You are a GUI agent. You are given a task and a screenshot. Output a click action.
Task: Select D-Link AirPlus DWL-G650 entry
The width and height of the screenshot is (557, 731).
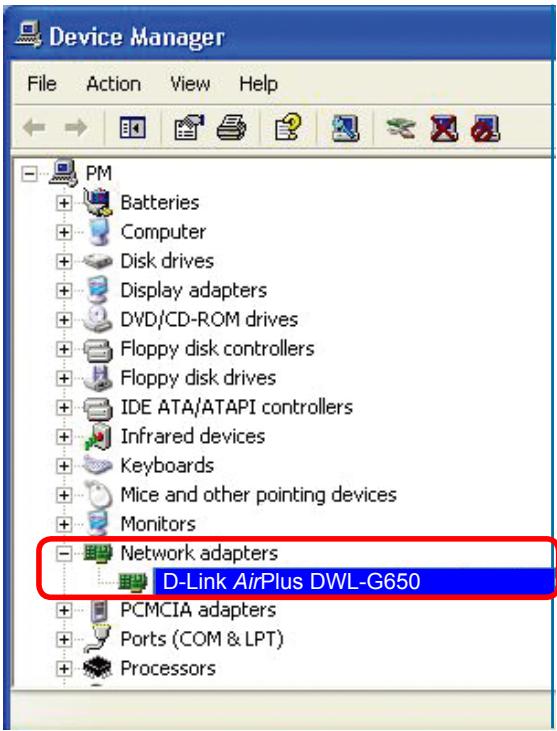click(292, 582)
